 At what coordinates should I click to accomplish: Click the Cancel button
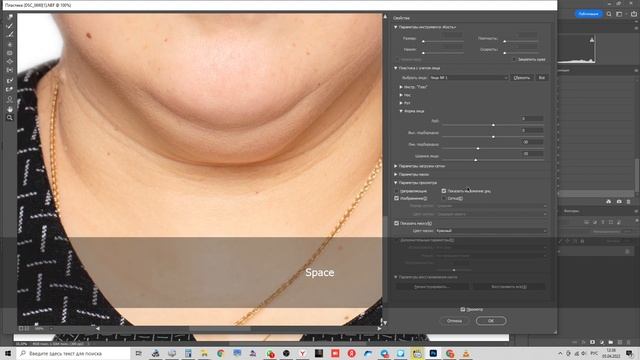[x=454, y=321]
